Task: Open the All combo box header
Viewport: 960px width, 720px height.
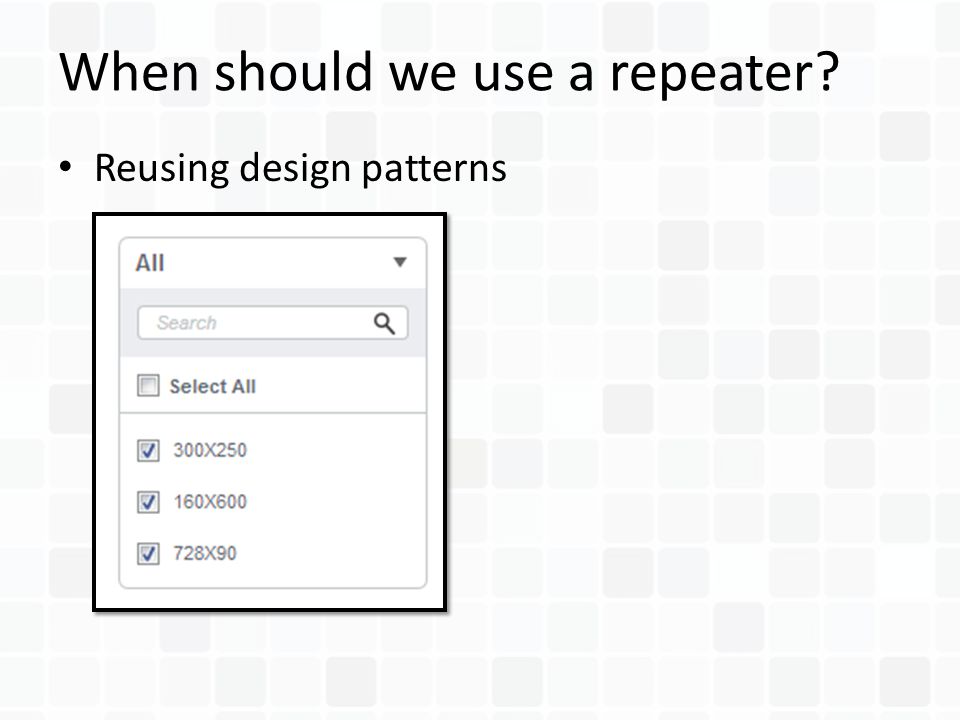Action: (272, 263)
